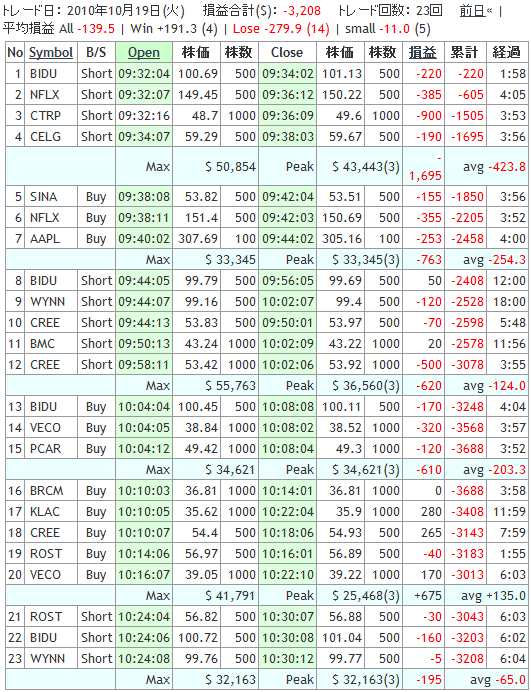Click the +675 subtotal value
The height and width of the screenshot is (692, 531).
[428, 596]
